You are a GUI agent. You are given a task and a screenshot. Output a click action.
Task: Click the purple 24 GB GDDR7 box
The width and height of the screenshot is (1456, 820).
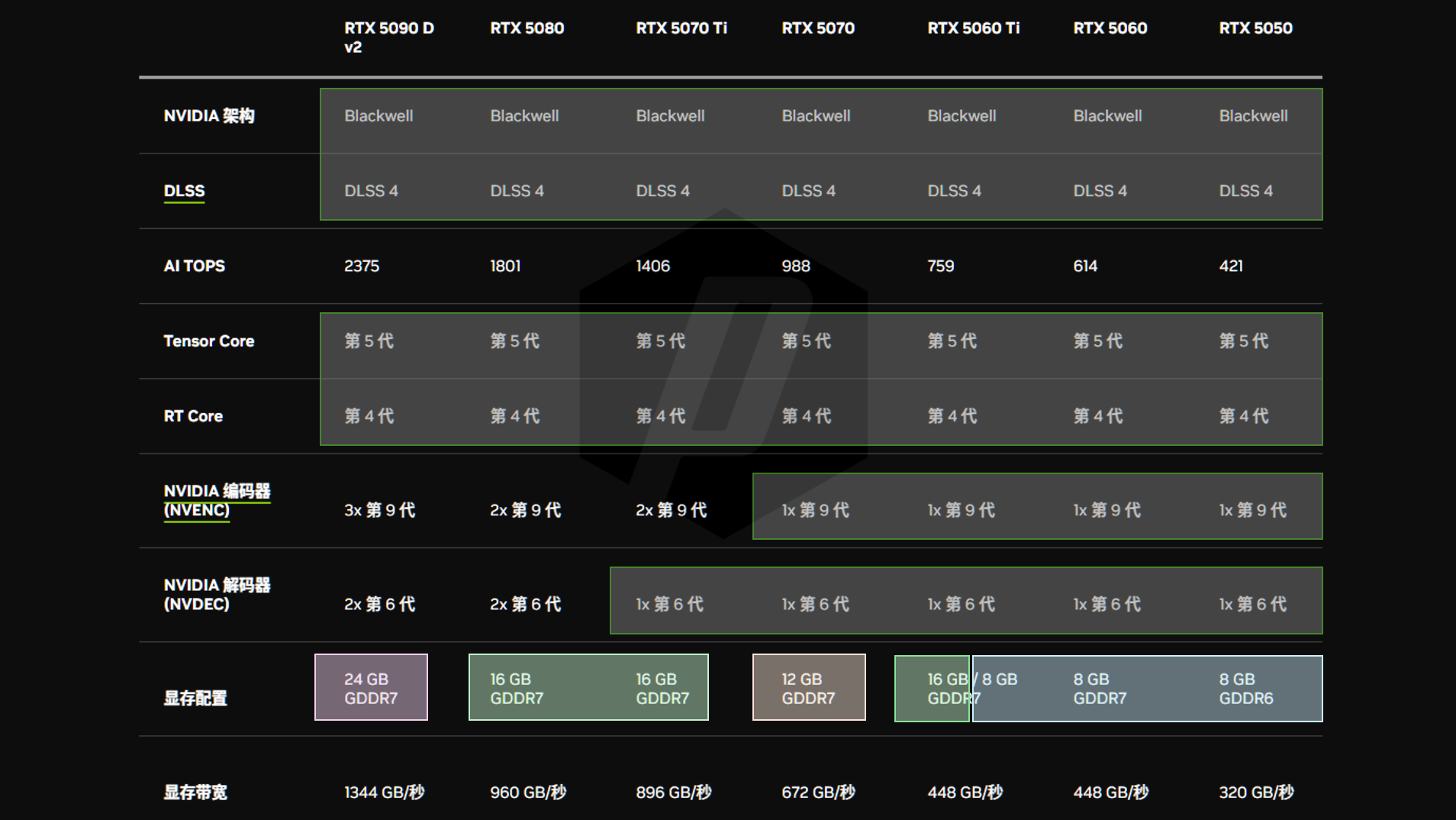pyautogui.click(x=371, y=688)
